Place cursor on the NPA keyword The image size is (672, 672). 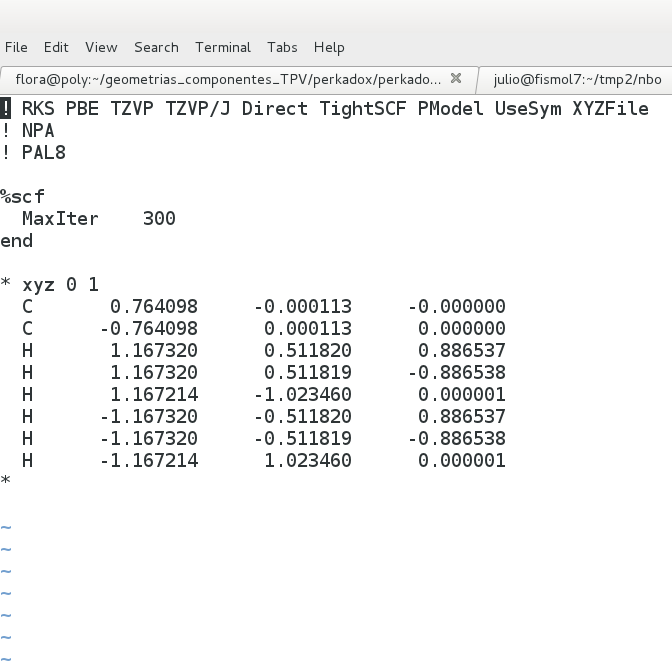click(38, 131)
